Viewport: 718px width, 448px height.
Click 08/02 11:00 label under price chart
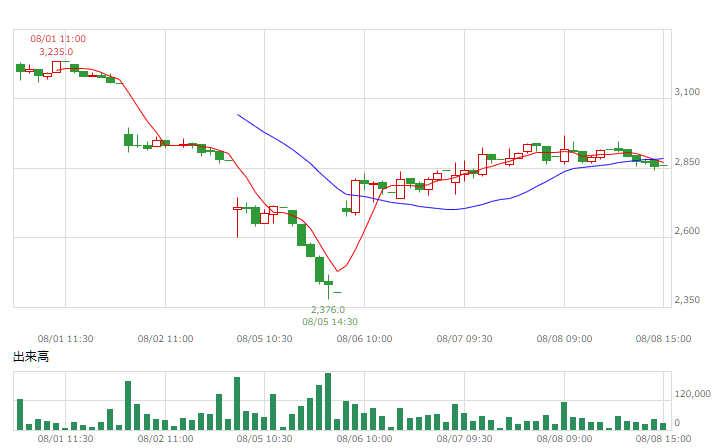[165, 339]
